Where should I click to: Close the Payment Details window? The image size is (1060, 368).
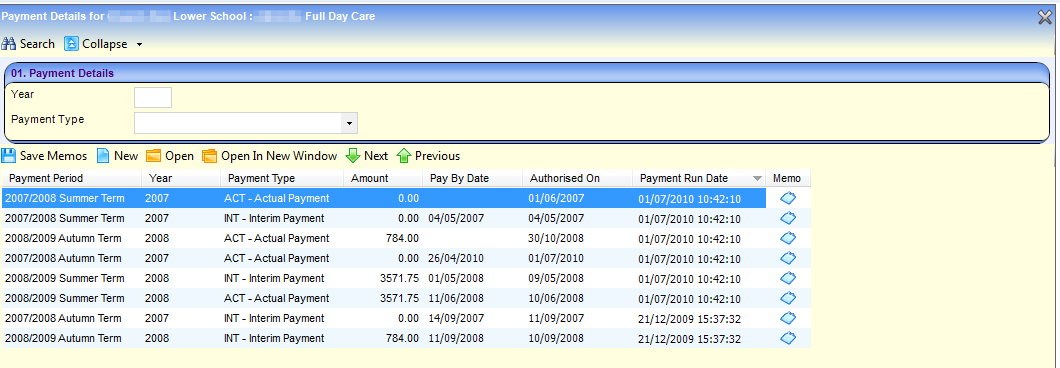pyautogui.click(x=1045, y=18)
